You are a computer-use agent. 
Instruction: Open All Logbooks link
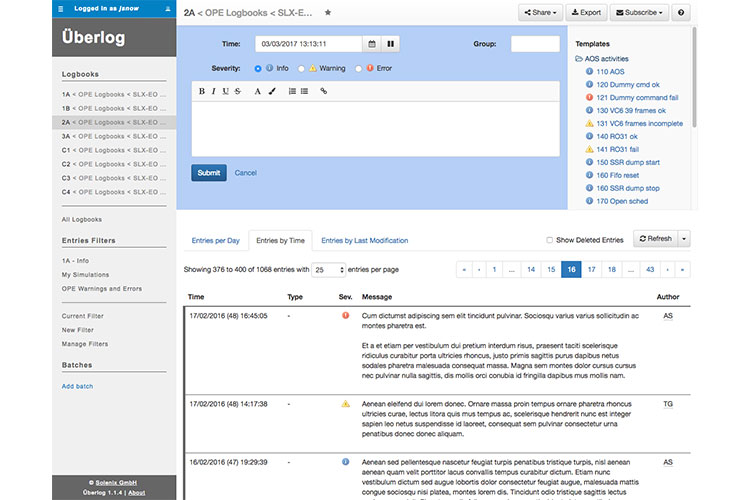[82, 219]
